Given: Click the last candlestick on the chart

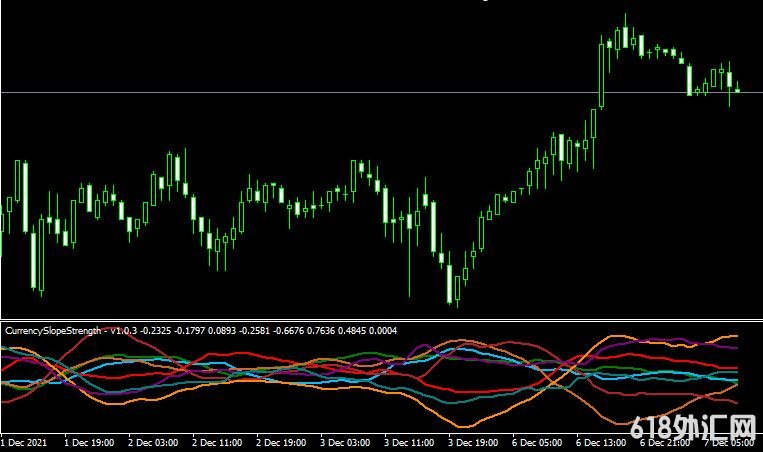Looking at the screenshot, I should click(738, 89).
